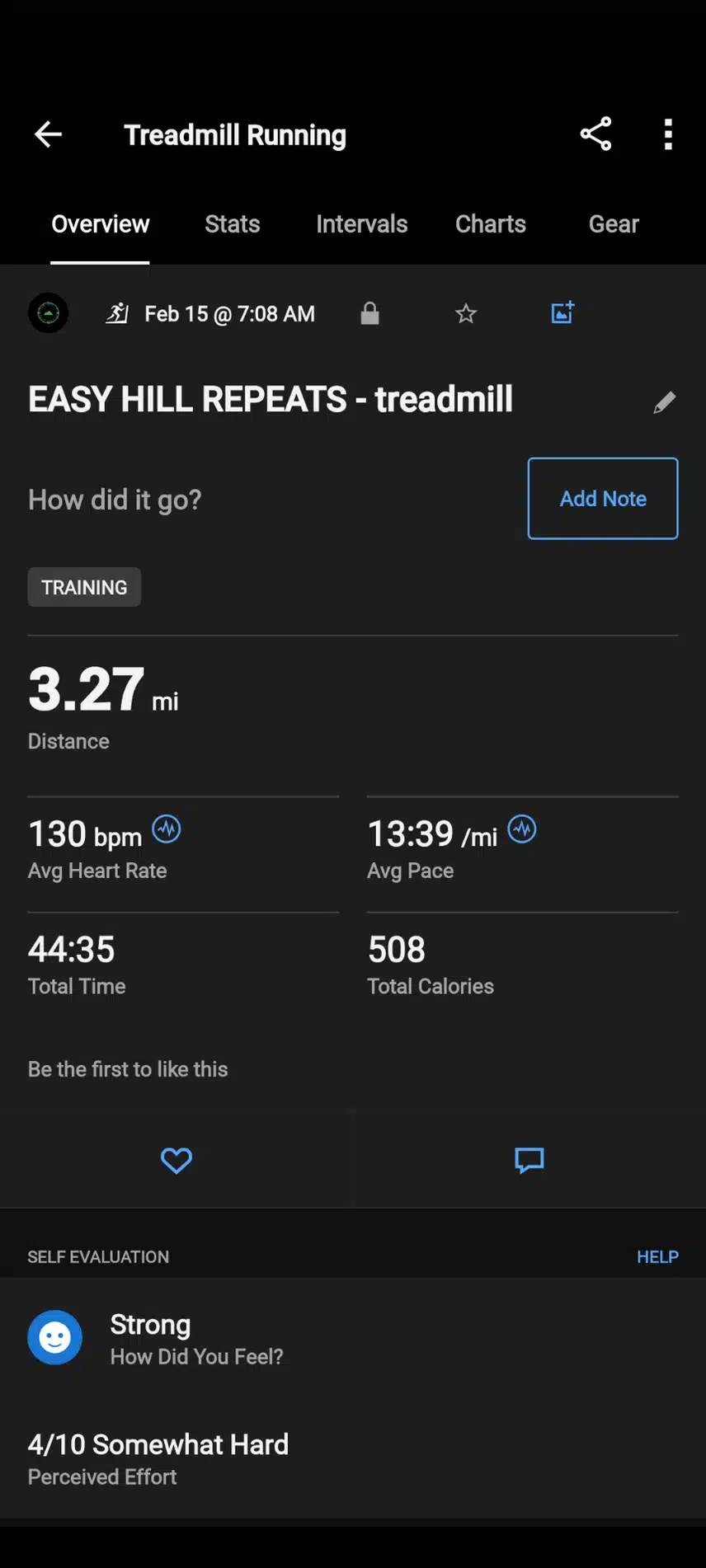The width and height of the screenshot is (706, 1568).
Task: Open the three-dot overflow menu
Action: (x=668, y=134)
